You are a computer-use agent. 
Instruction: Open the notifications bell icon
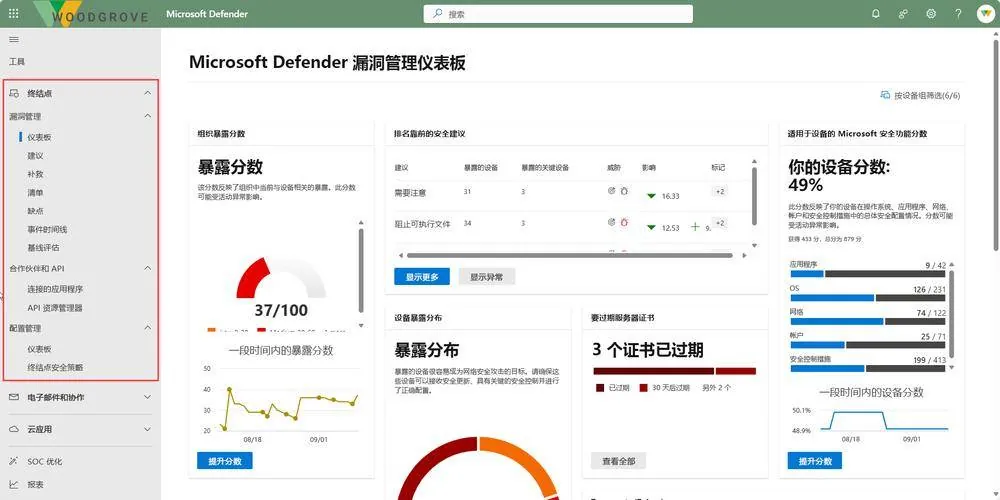pos(876,13)
